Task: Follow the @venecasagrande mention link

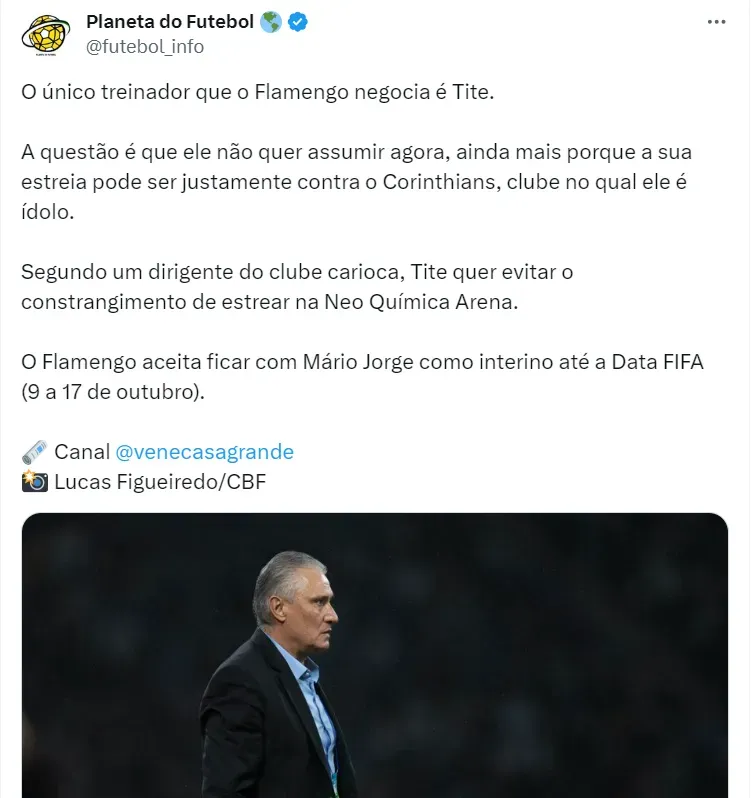Action: (x=204, y=452)
